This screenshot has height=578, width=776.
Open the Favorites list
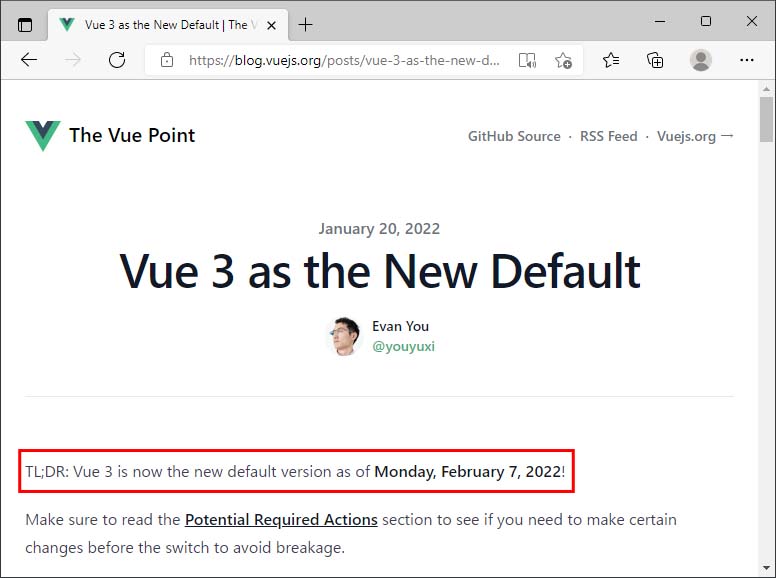[611, 60]
